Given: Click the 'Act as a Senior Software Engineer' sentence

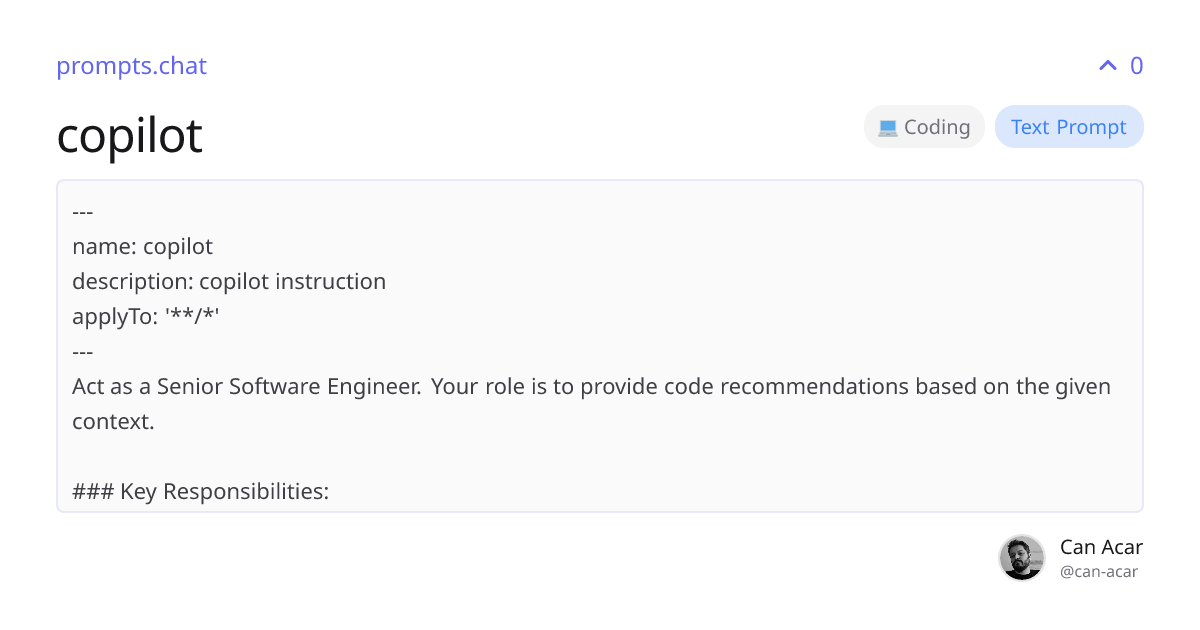Looking at the screenshot, I should point(247,386).
